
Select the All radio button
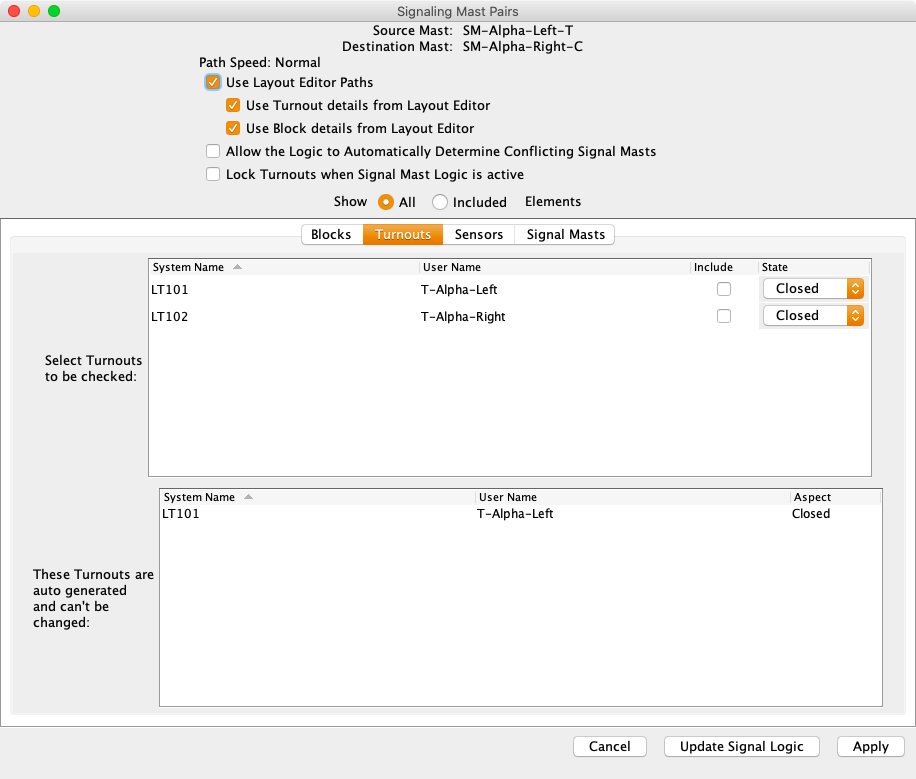click(386, 202)
